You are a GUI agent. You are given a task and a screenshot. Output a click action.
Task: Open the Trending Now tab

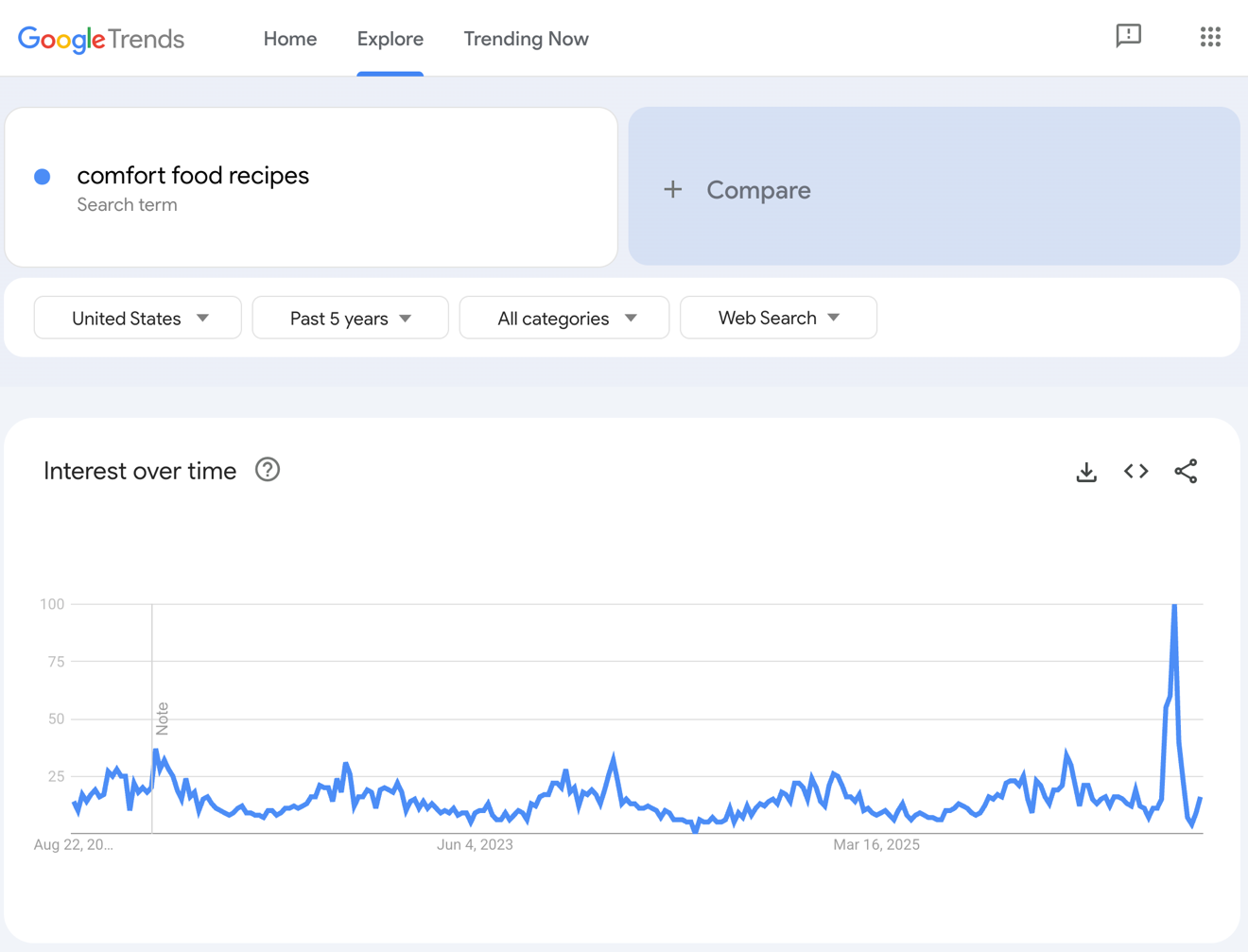coord(526,39)
